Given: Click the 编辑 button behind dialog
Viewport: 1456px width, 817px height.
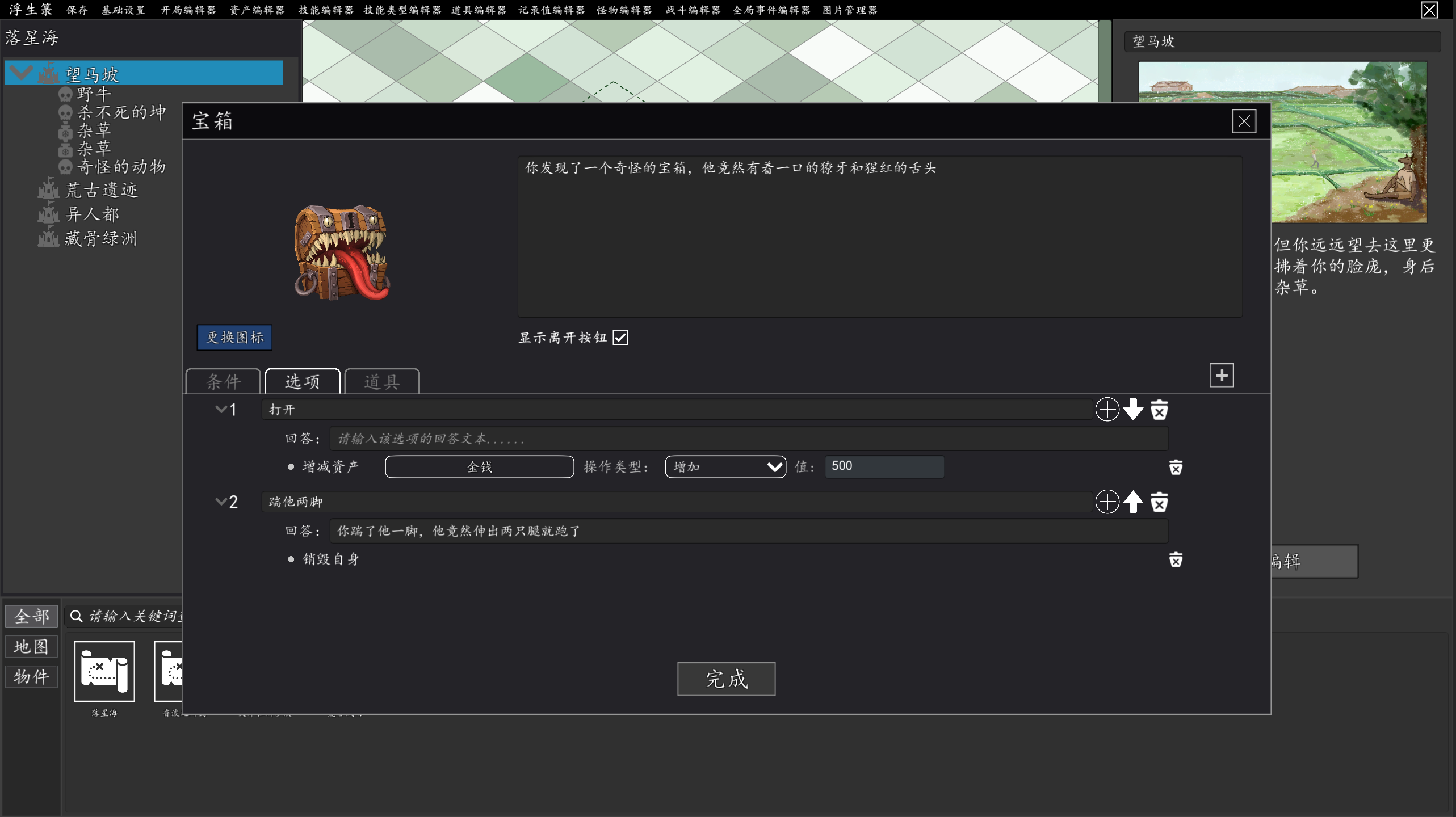Looking at the screenshot, I should (1314, 562).
